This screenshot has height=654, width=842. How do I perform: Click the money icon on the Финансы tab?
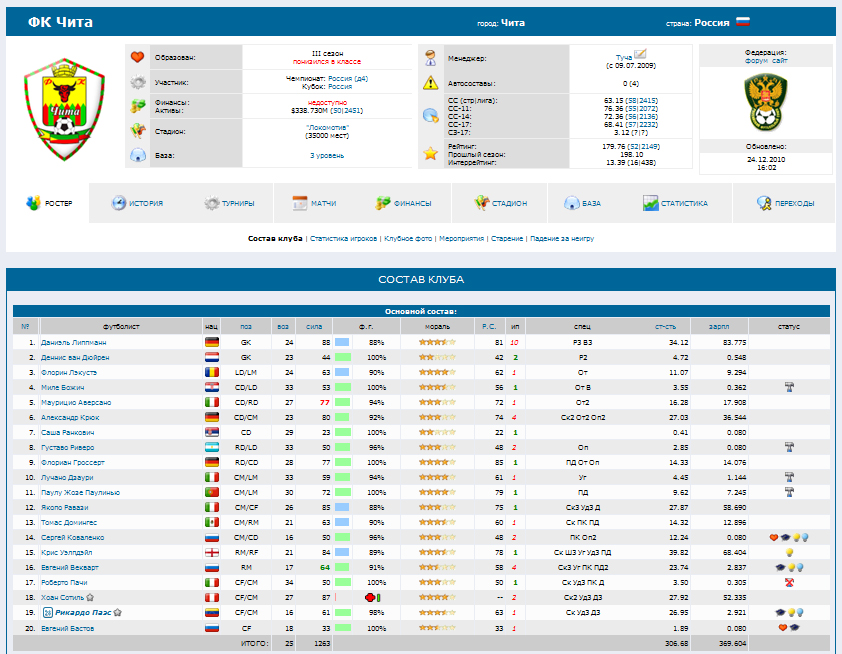pyautogui.click(x=382, y=203)
